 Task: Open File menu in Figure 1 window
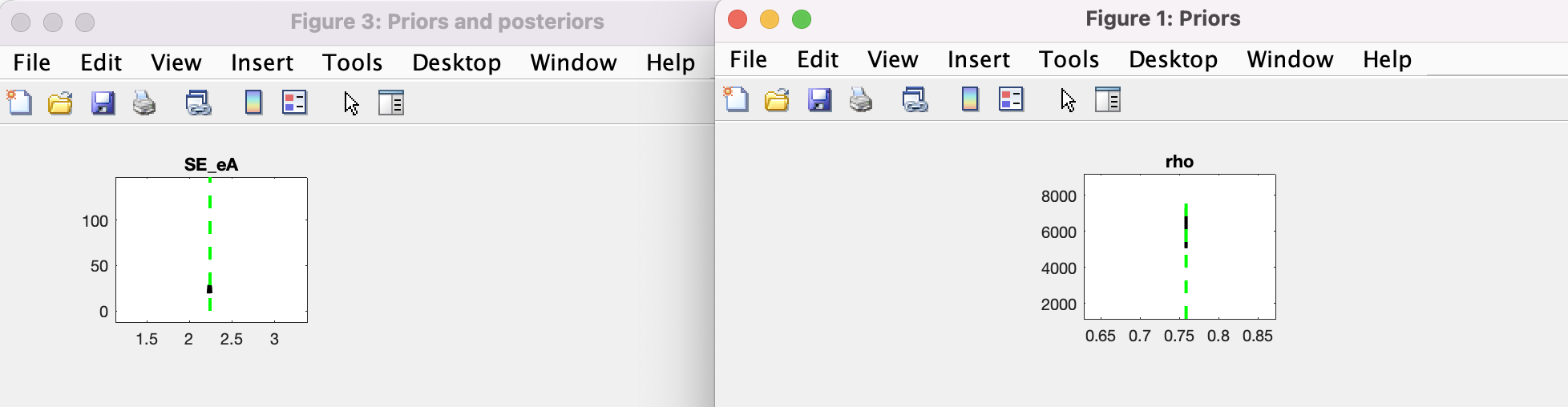[749, 59]
